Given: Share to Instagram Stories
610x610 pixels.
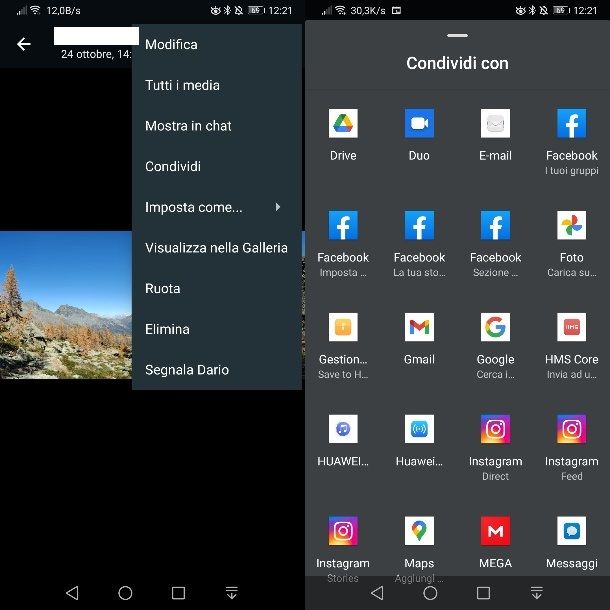Looking at the screenshot, I should pyautogui.click(x=343, y=531).
